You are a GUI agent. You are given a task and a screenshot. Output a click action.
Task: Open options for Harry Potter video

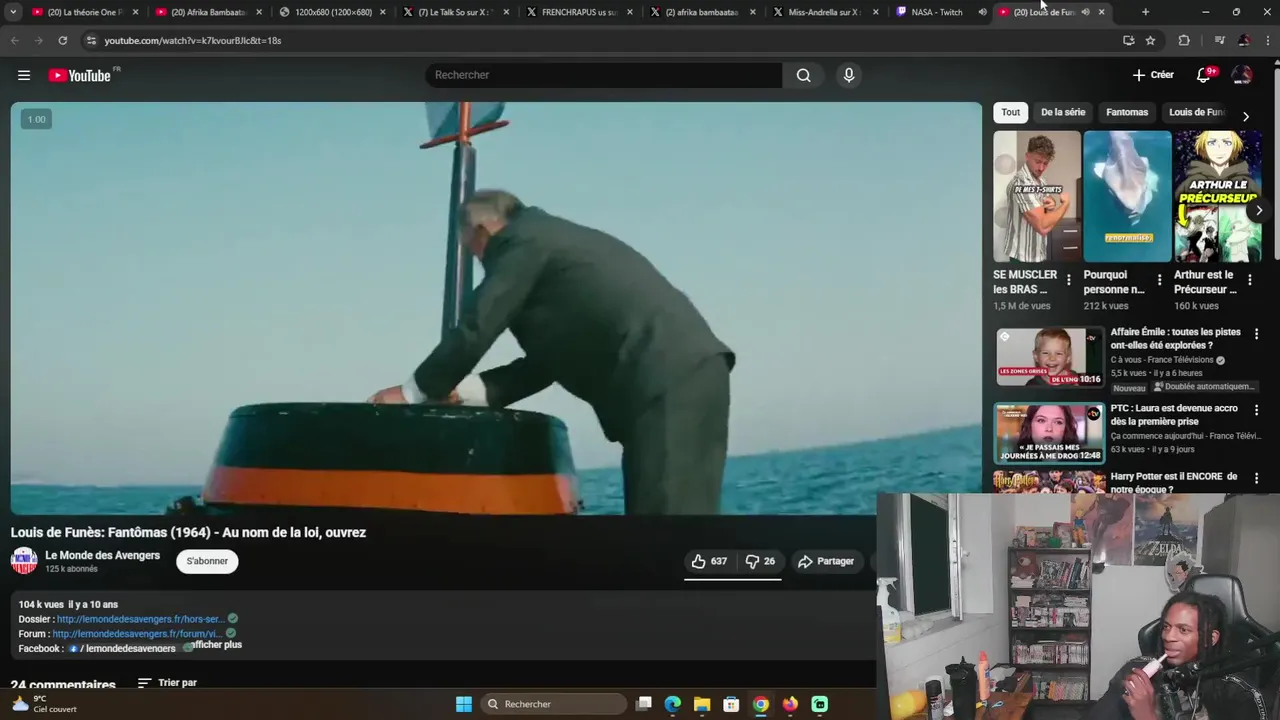[1256, 479]
